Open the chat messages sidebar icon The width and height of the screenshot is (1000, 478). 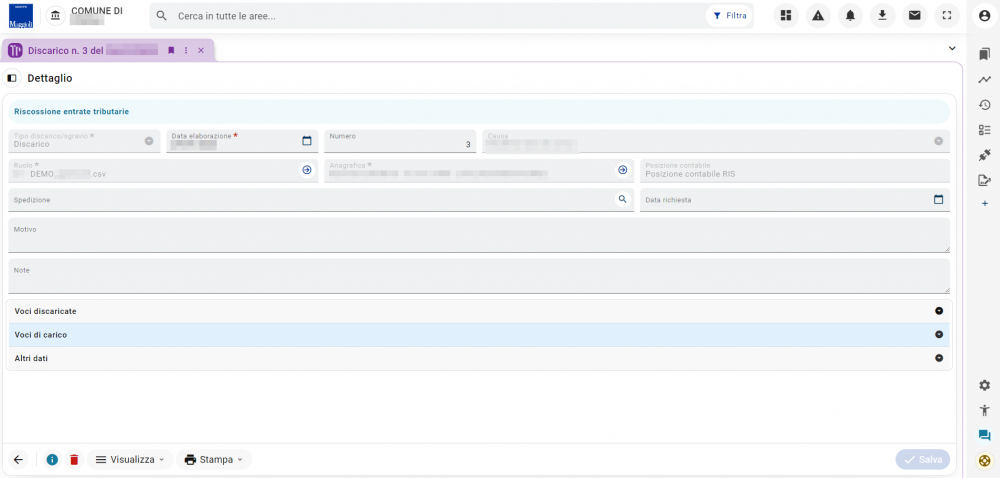(985, 435)
